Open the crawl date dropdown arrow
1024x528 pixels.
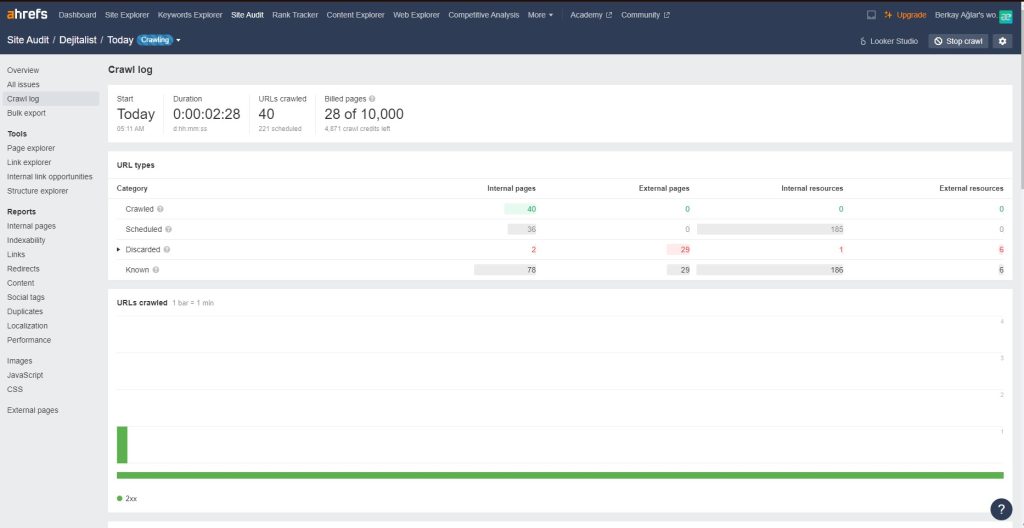[178, 41]
